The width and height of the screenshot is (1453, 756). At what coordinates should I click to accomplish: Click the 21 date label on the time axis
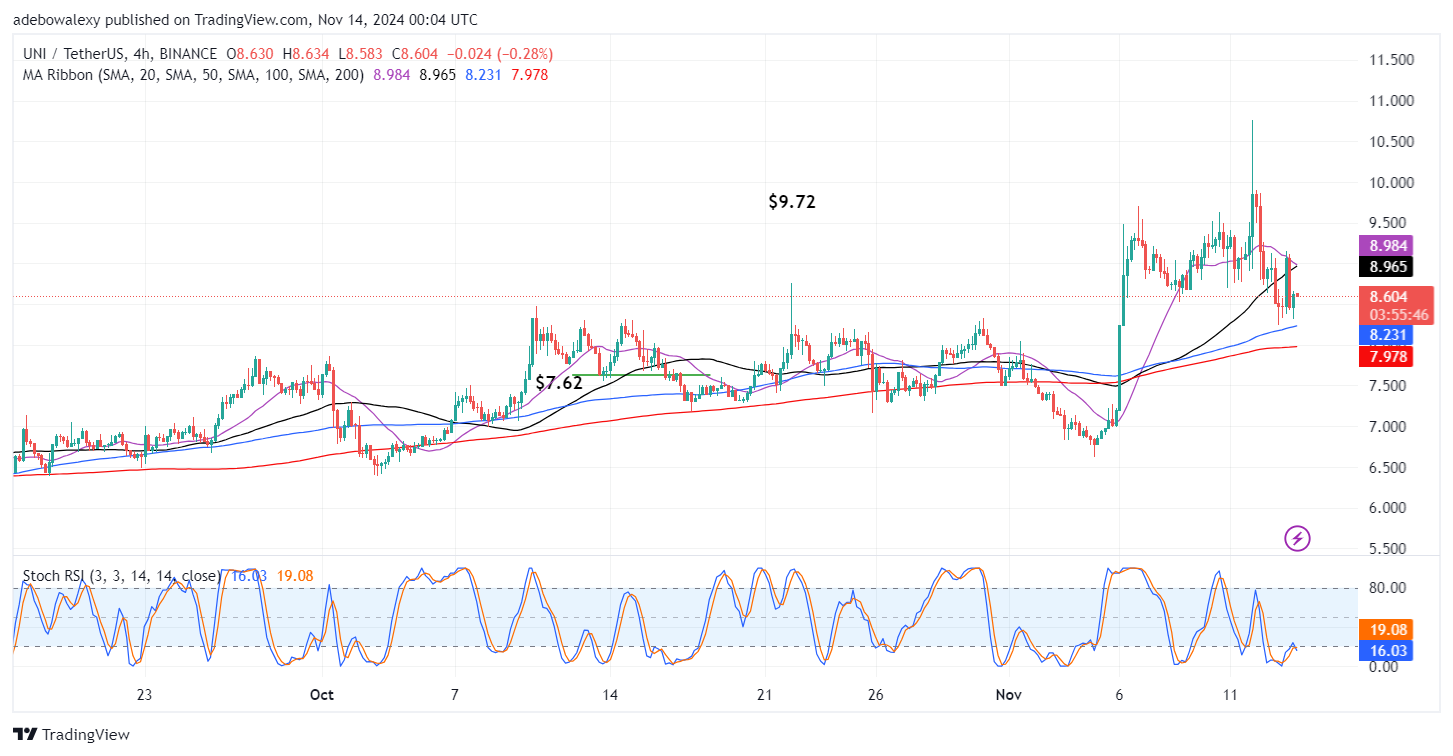click(x=764, y=694)
